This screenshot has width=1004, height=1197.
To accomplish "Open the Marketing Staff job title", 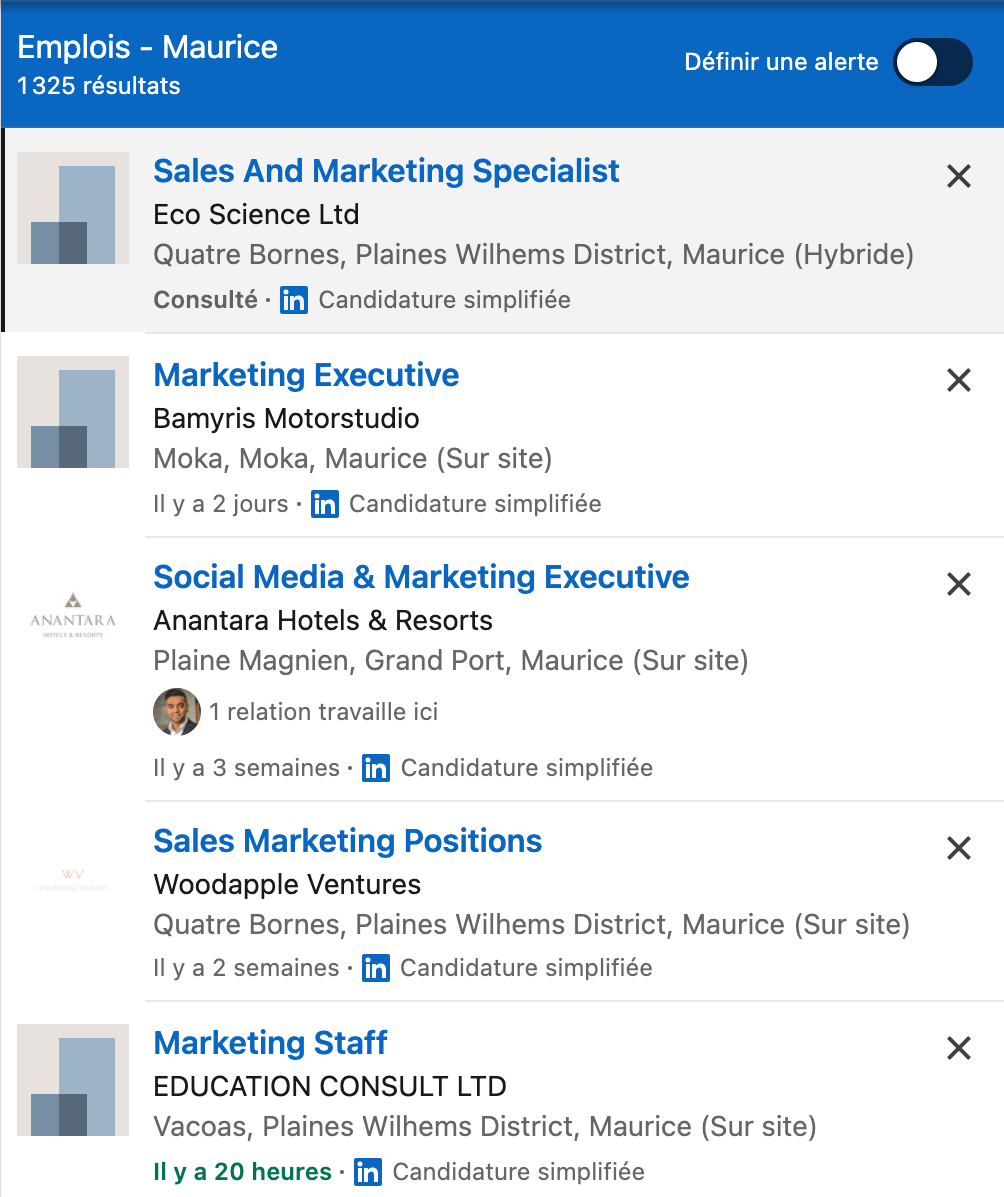I will 270,1043.
